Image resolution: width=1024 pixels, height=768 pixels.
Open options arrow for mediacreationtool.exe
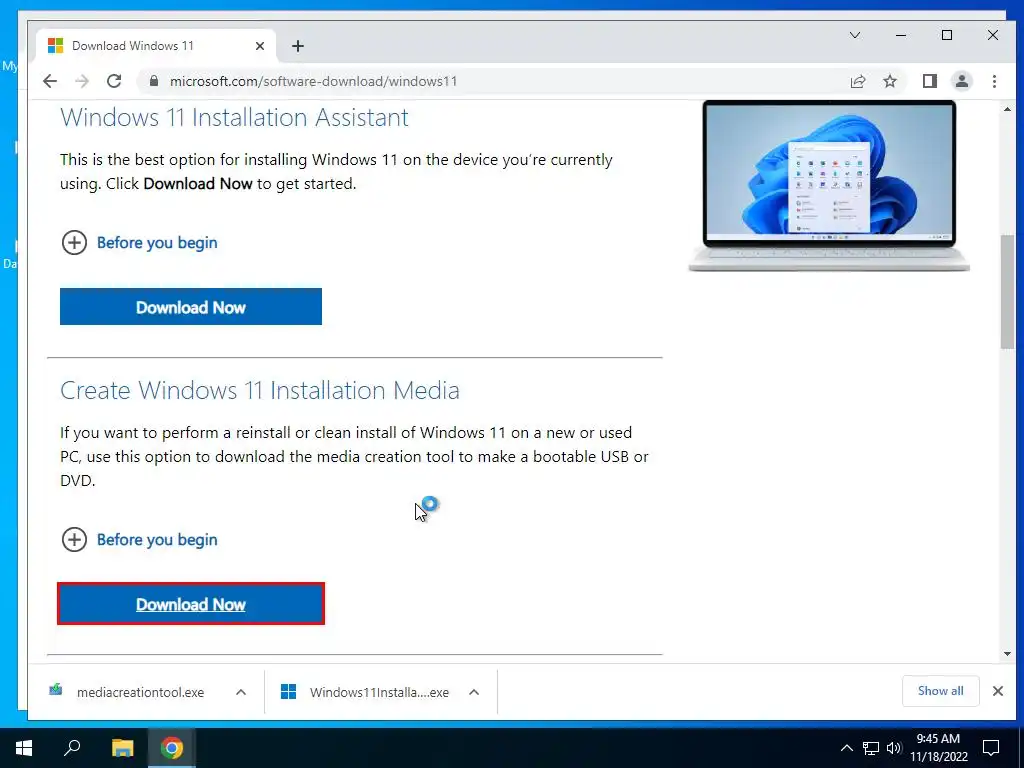pos(241,692)
